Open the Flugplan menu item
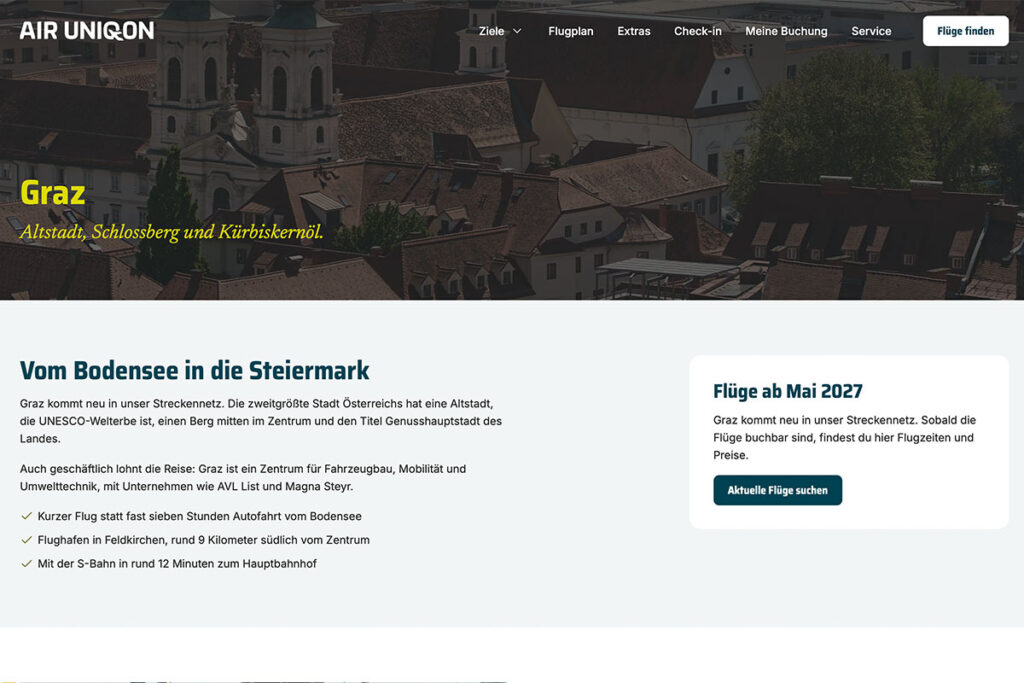 click(x=571, y=31)
